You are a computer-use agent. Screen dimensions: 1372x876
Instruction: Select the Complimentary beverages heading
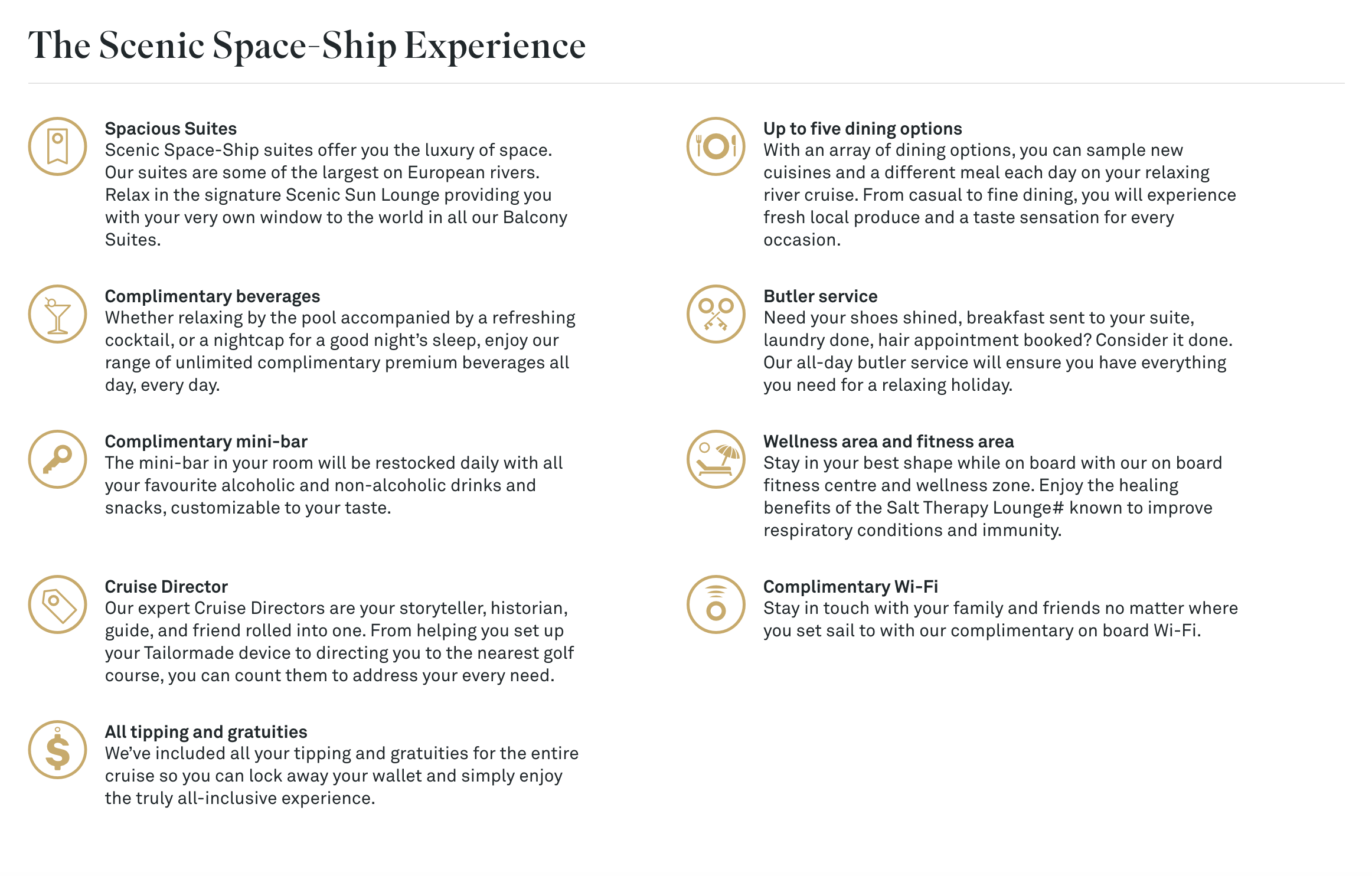(x=213, y=296)
